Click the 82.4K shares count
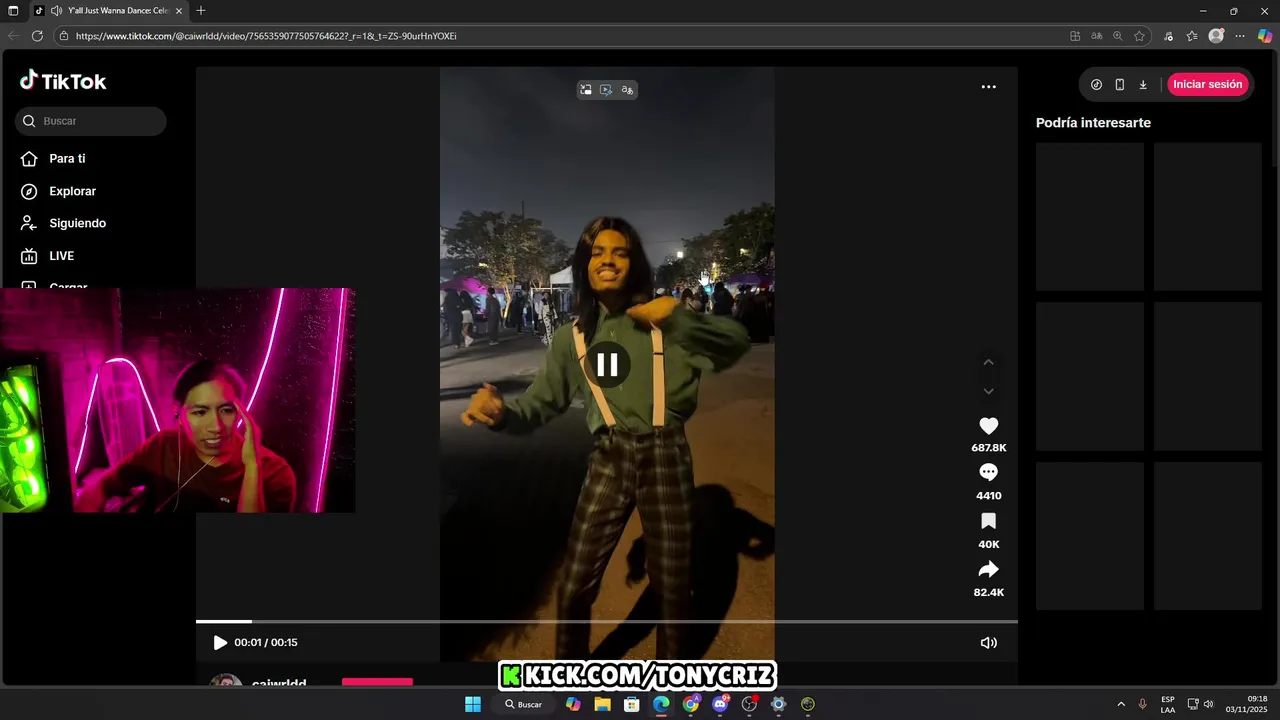Image resolution: width=1280 pixels, height=720 pixels. [x=988, y=593]
